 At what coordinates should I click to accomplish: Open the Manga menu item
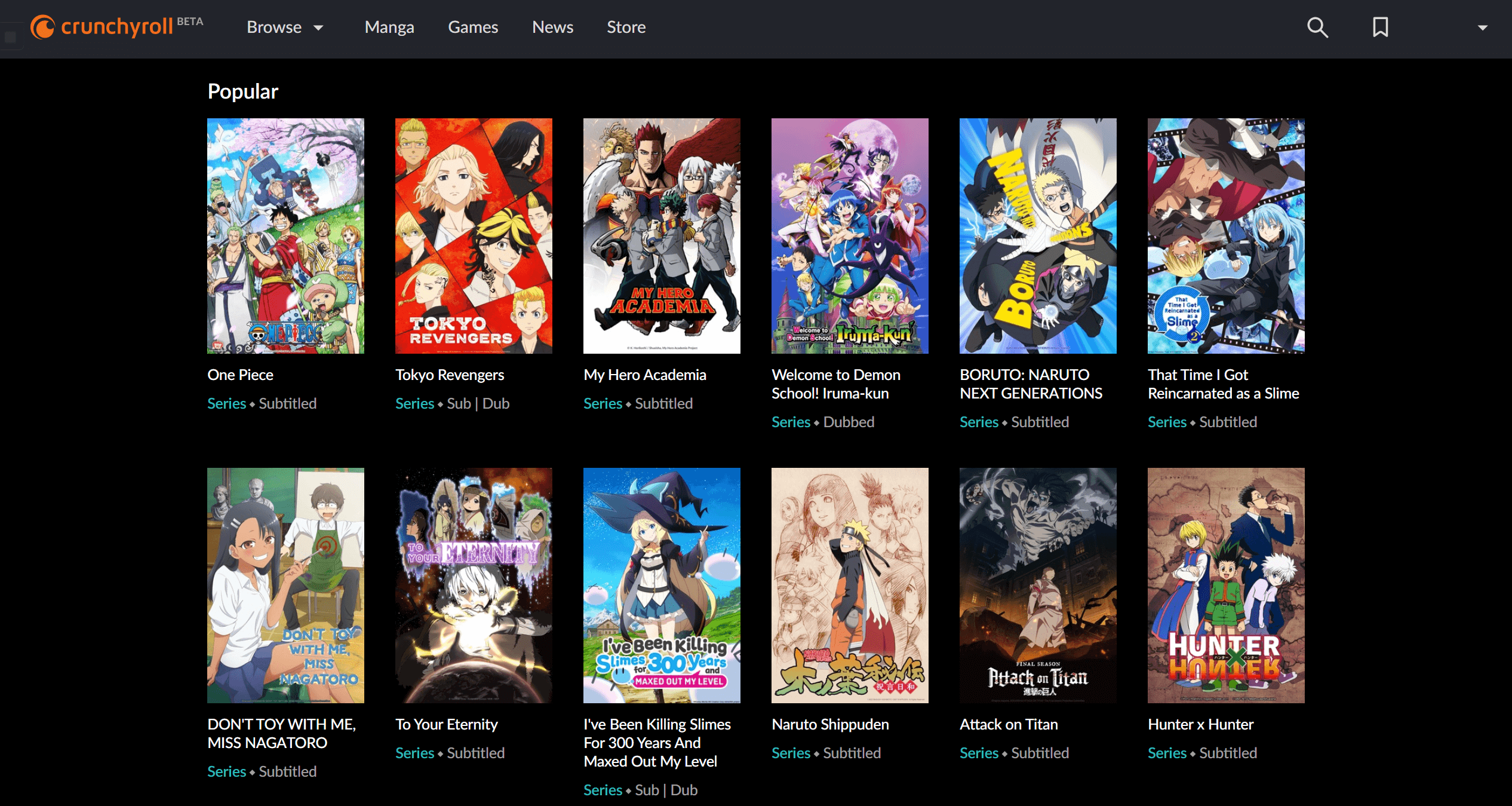coord(389,27)
